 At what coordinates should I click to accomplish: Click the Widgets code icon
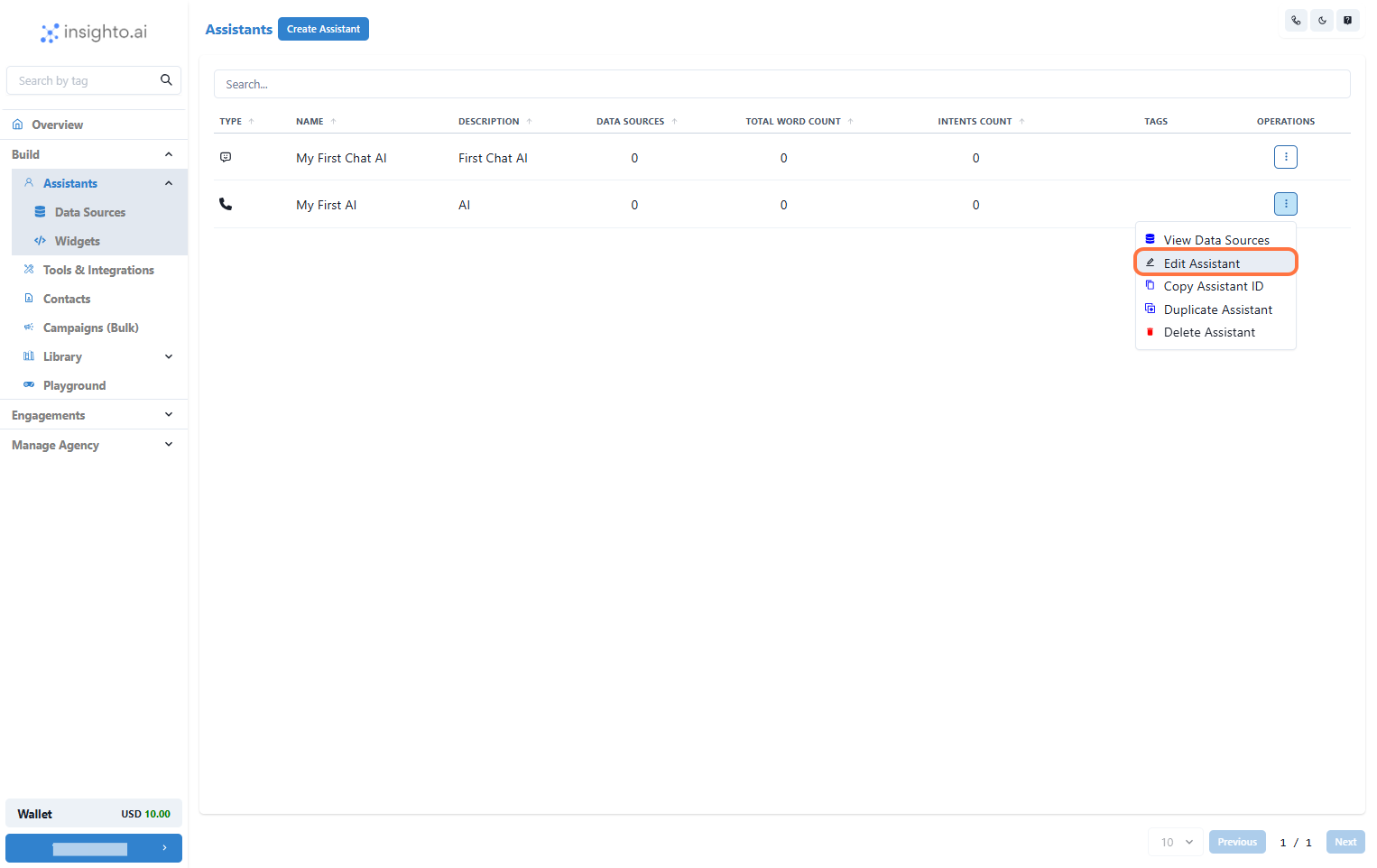tap(40, 241)
